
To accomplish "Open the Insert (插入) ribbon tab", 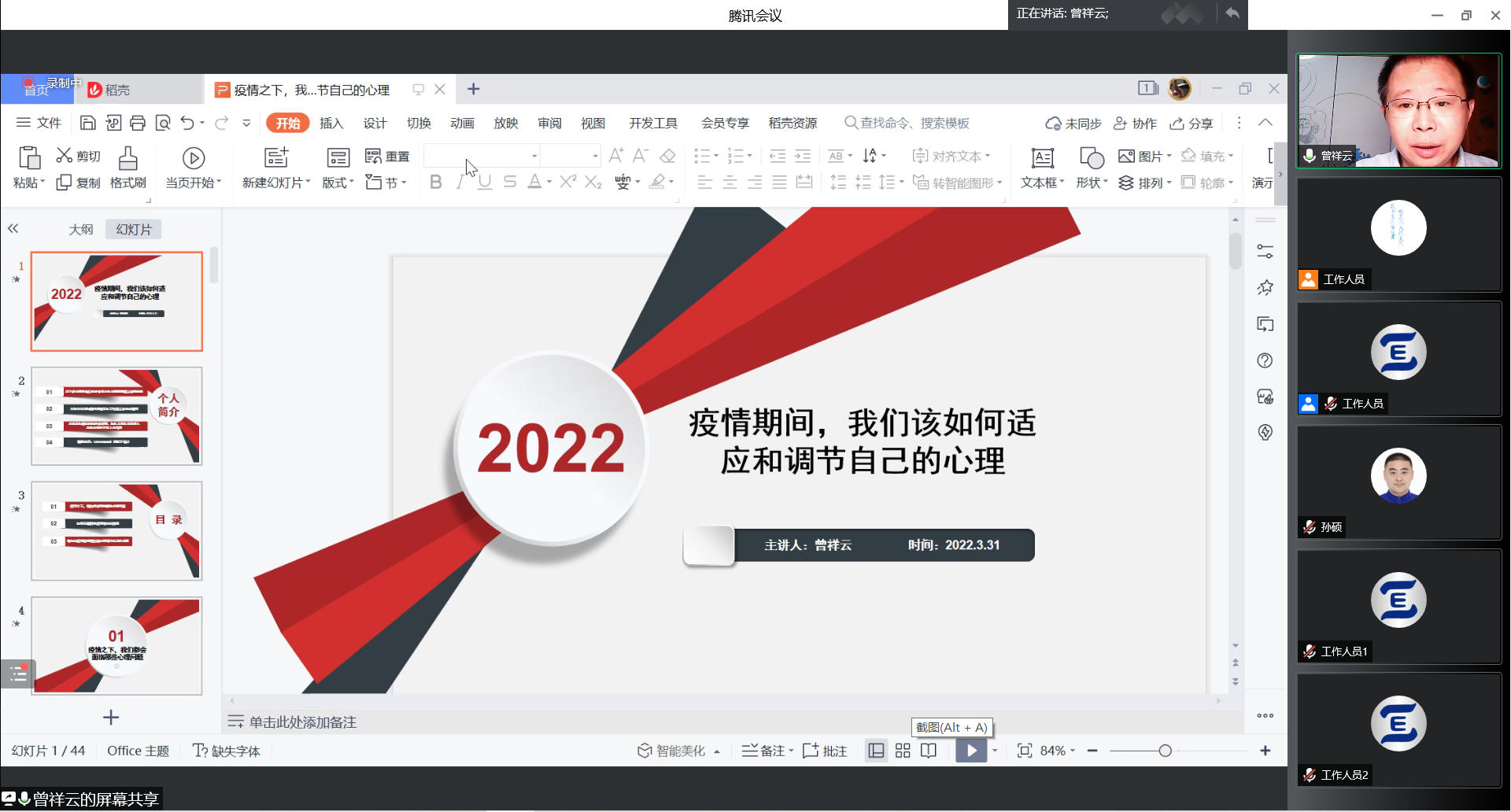I will 331,123.
